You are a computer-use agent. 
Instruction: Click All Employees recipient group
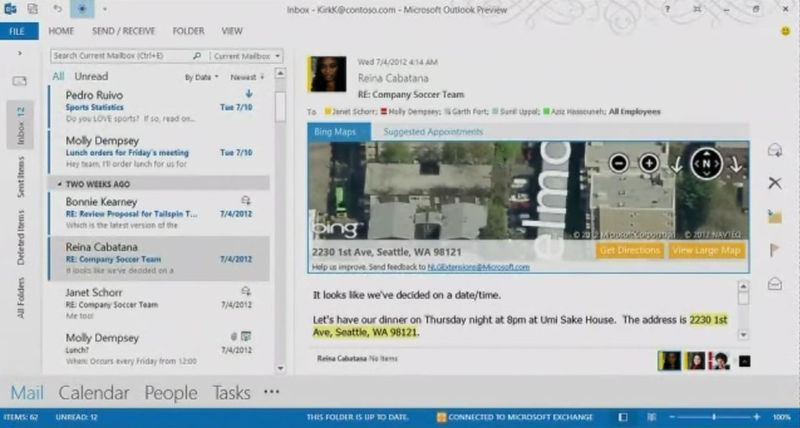coord(635,111)
